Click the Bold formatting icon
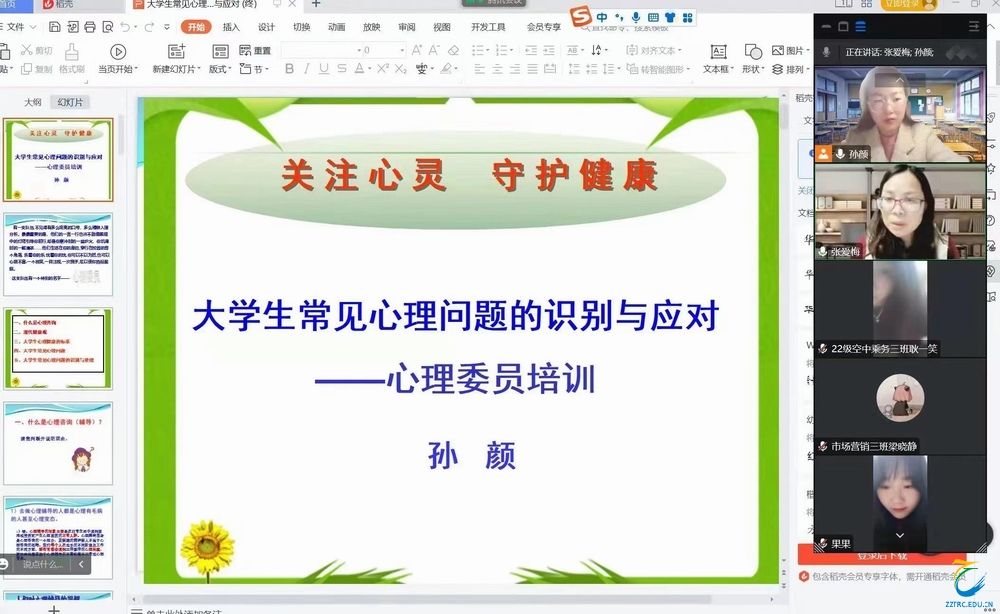1000x614 pixels. (289, 69)
